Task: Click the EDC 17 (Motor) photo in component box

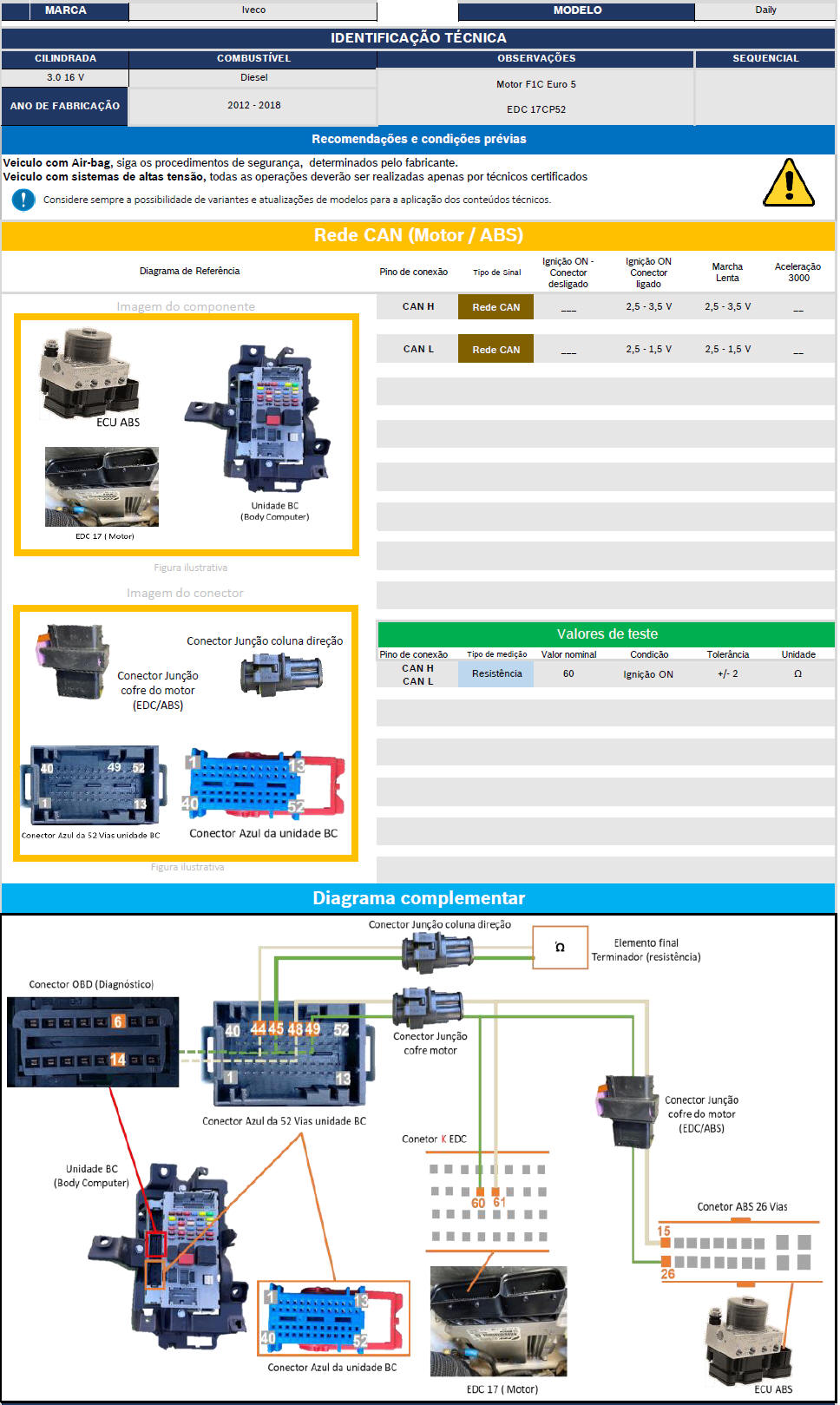Action: 102,486
